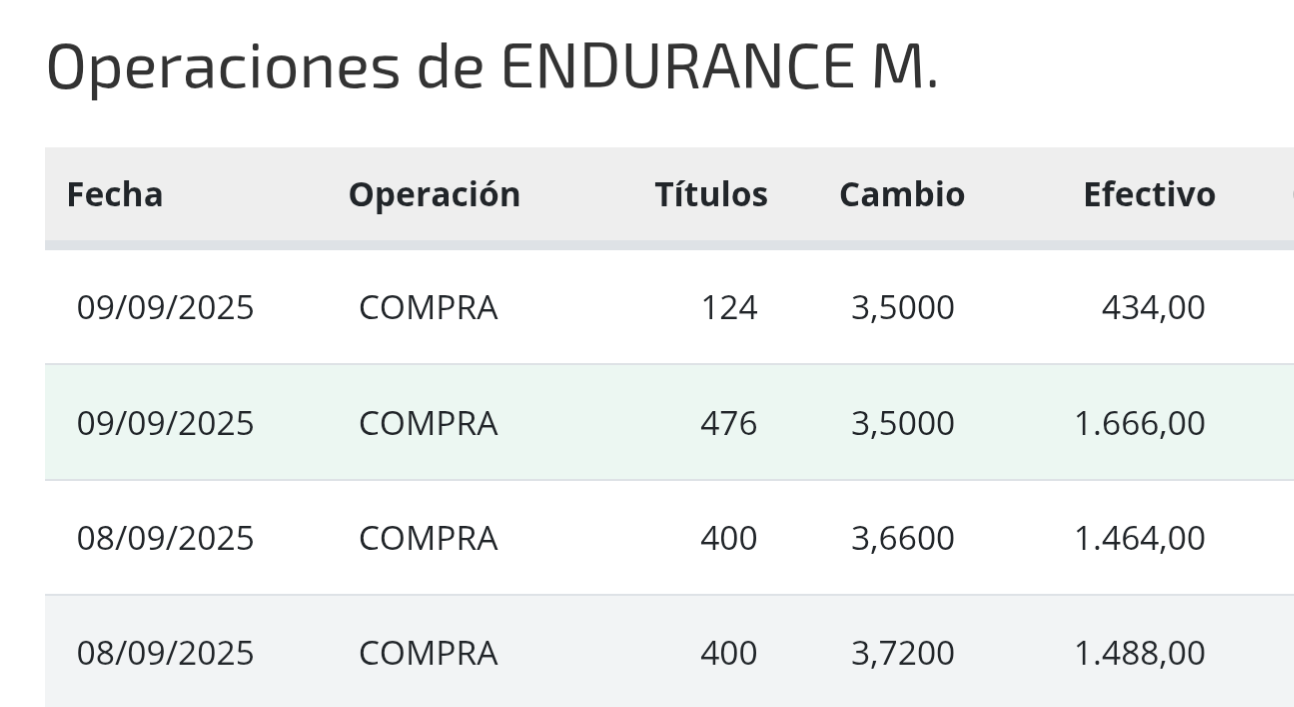Click the date in the 1.464,00 row
The image size is (1294, 707).
166,539
